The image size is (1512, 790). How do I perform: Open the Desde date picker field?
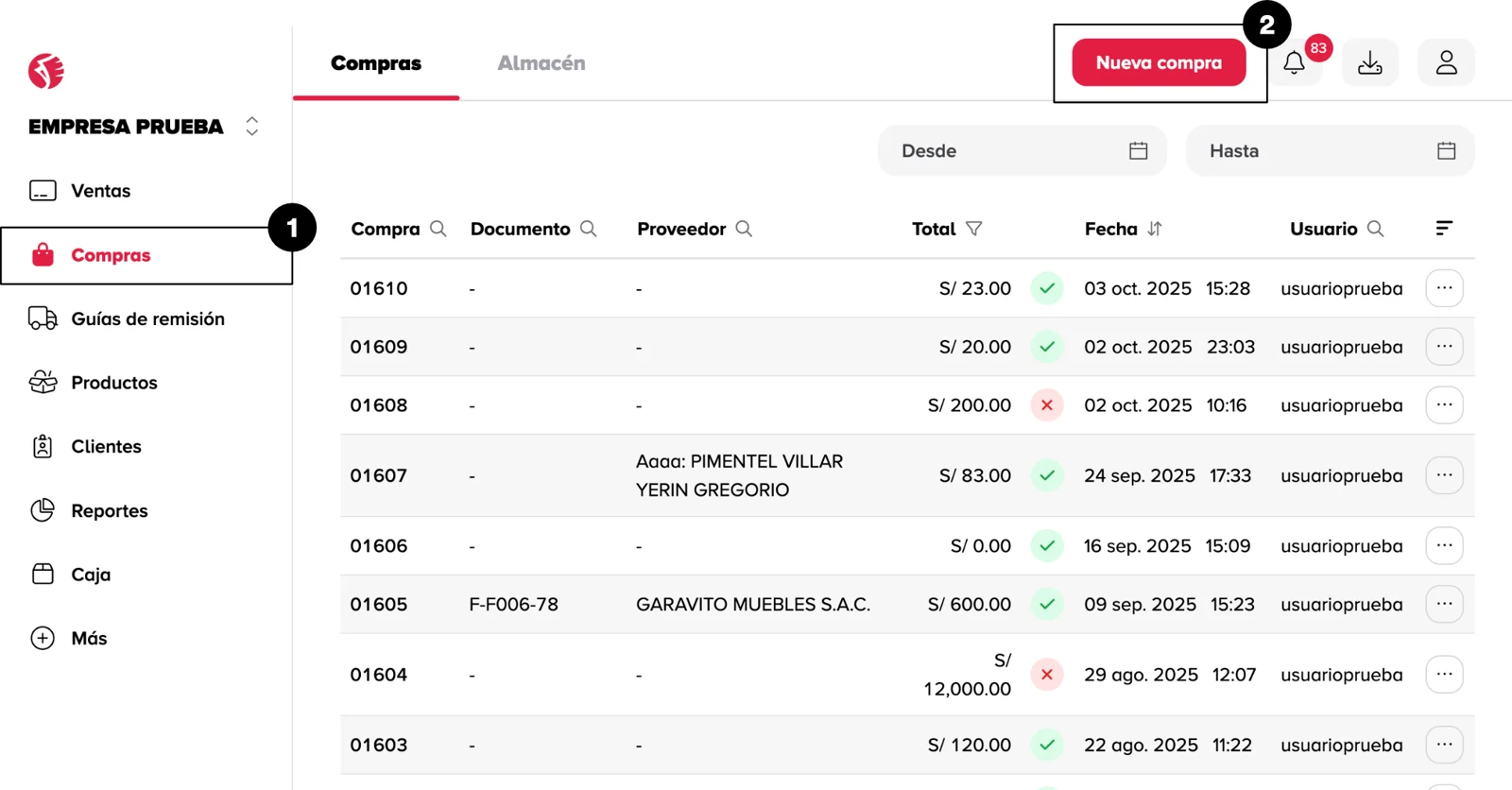(x=1022, y=151)
